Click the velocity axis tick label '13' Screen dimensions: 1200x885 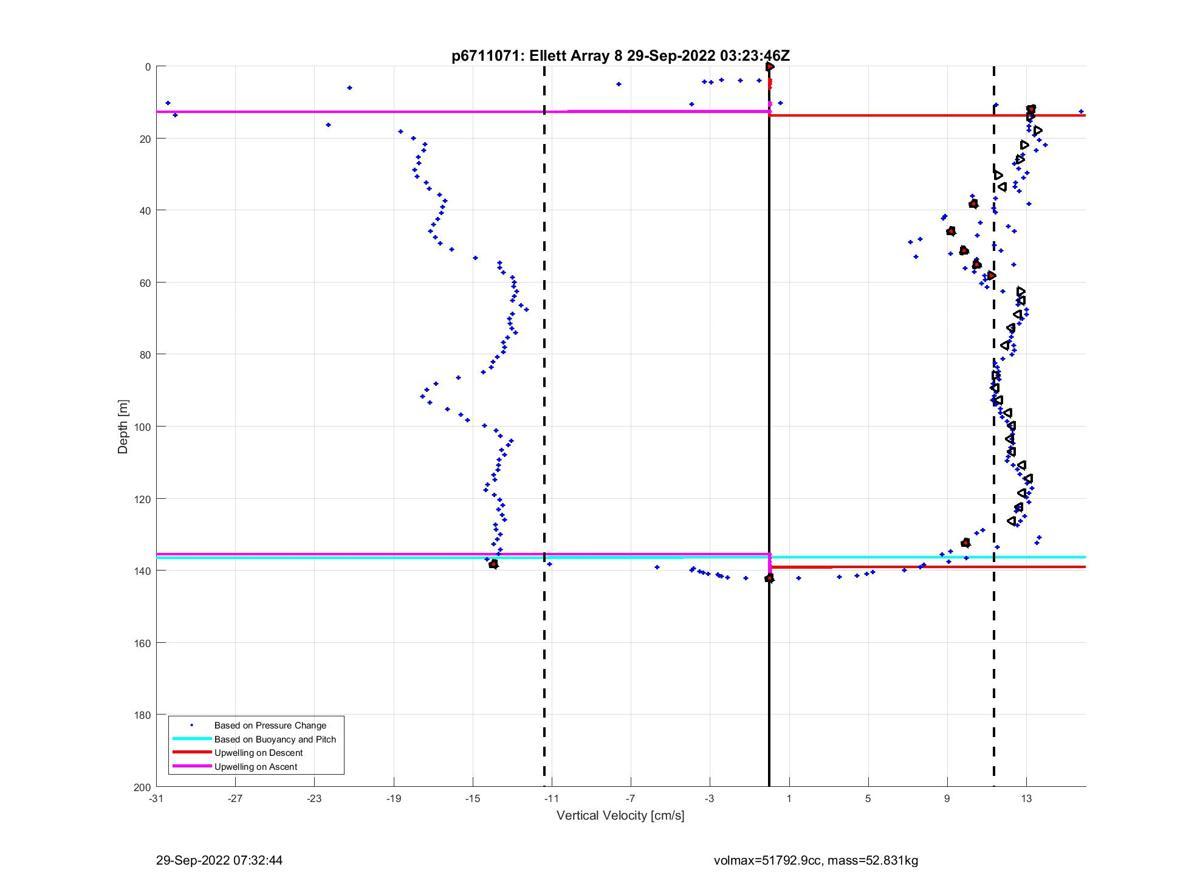(x=1026, y=798)
